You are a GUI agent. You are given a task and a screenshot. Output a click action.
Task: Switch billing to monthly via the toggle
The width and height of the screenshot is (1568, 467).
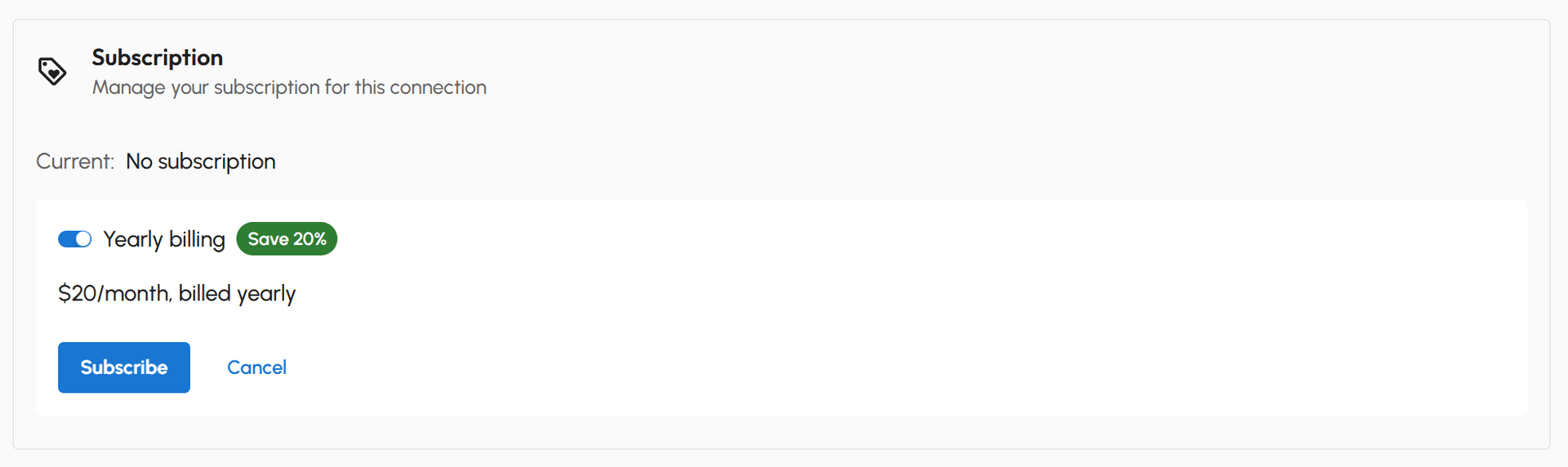(x=74, y=239)
